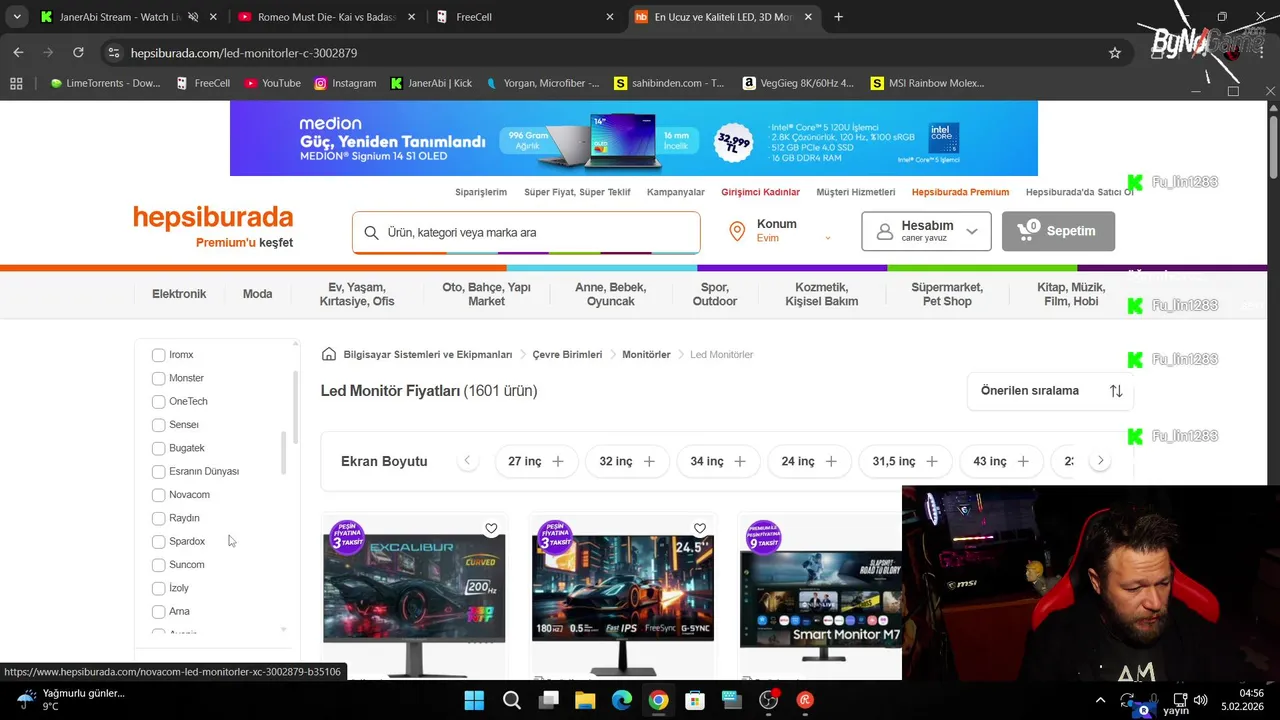Image resolution: width=1280 pixels, height=720 pixels.
Task: Open the Elektronik category menu
Action: pos(179,294)
